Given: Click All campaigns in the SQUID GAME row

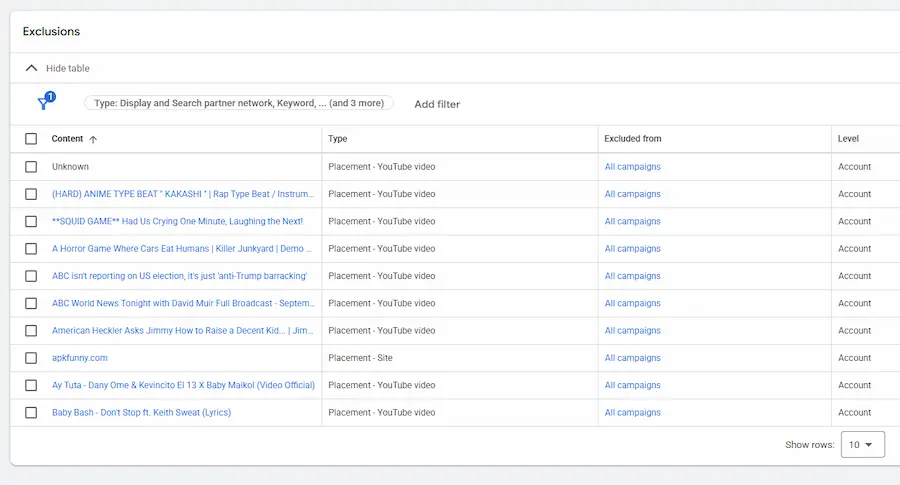Looking at the screenshot, I should click(633, 222).
